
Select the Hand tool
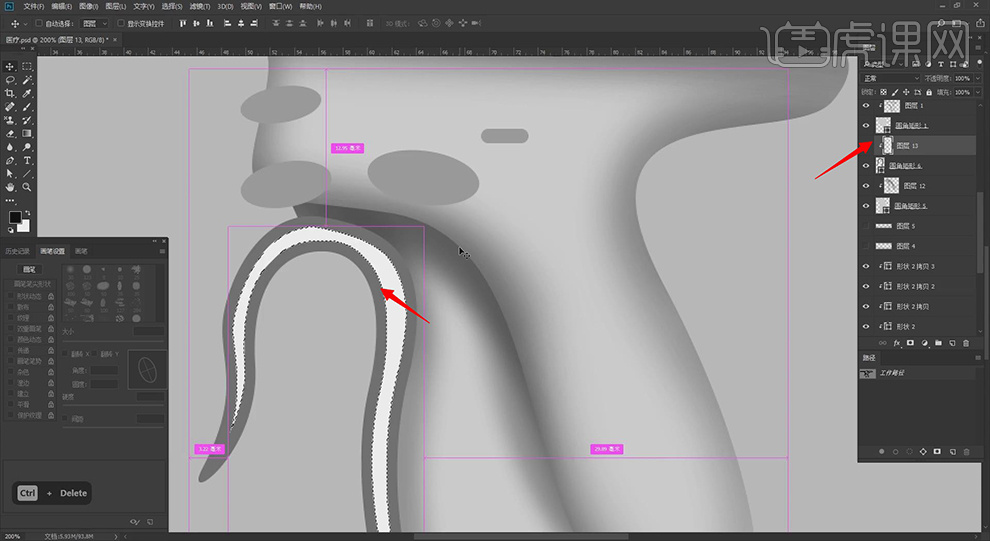pyautogui.click(x=9, y=187)
